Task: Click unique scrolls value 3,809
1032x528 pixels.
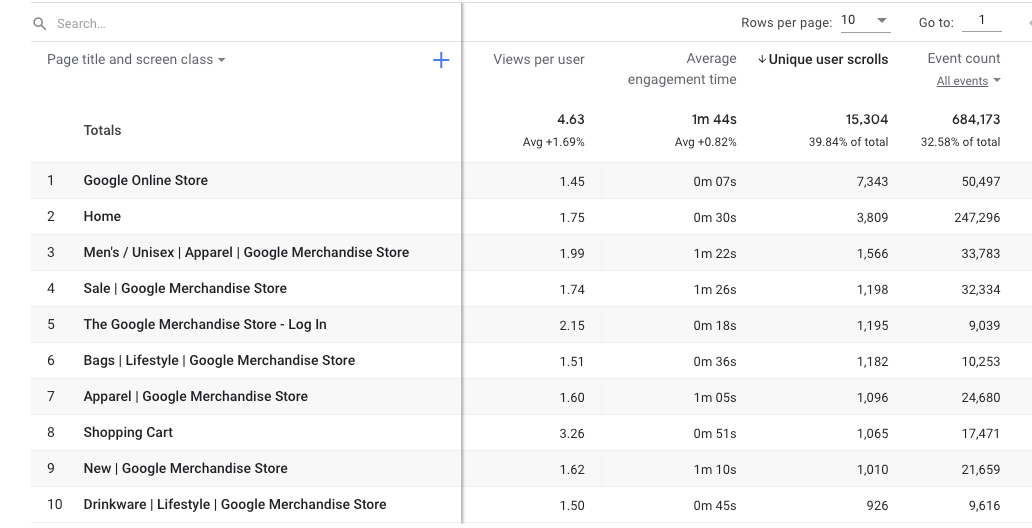Action: [872, 218]
